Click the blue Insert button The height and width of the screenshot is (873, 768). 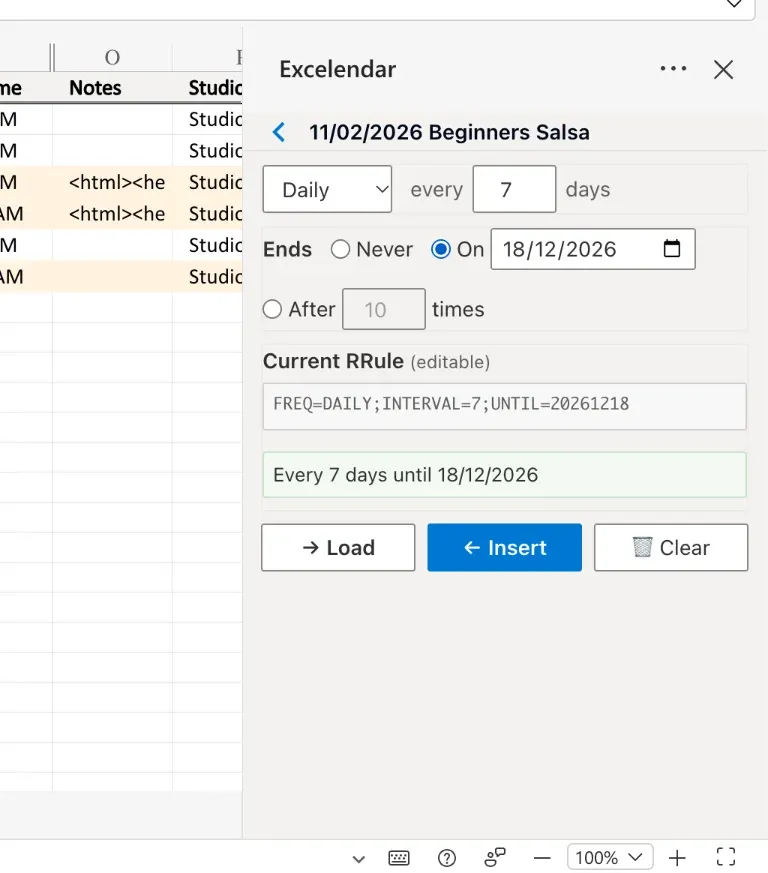coord(505,547)
